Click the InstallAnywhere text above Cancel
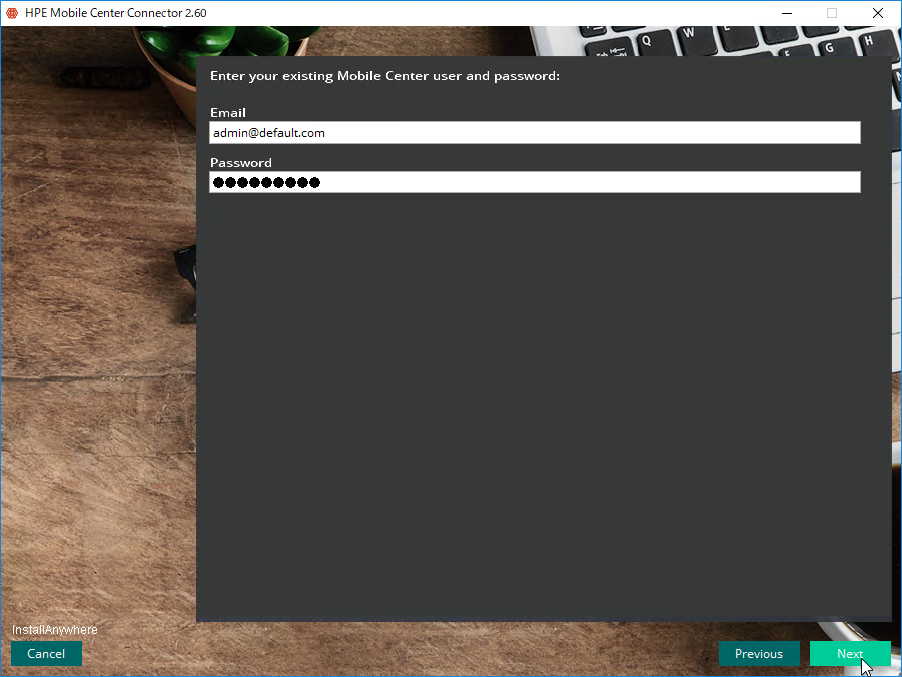The height and width of the screenshot is (677, 902). pyautogui.click(x=55, y=630)
